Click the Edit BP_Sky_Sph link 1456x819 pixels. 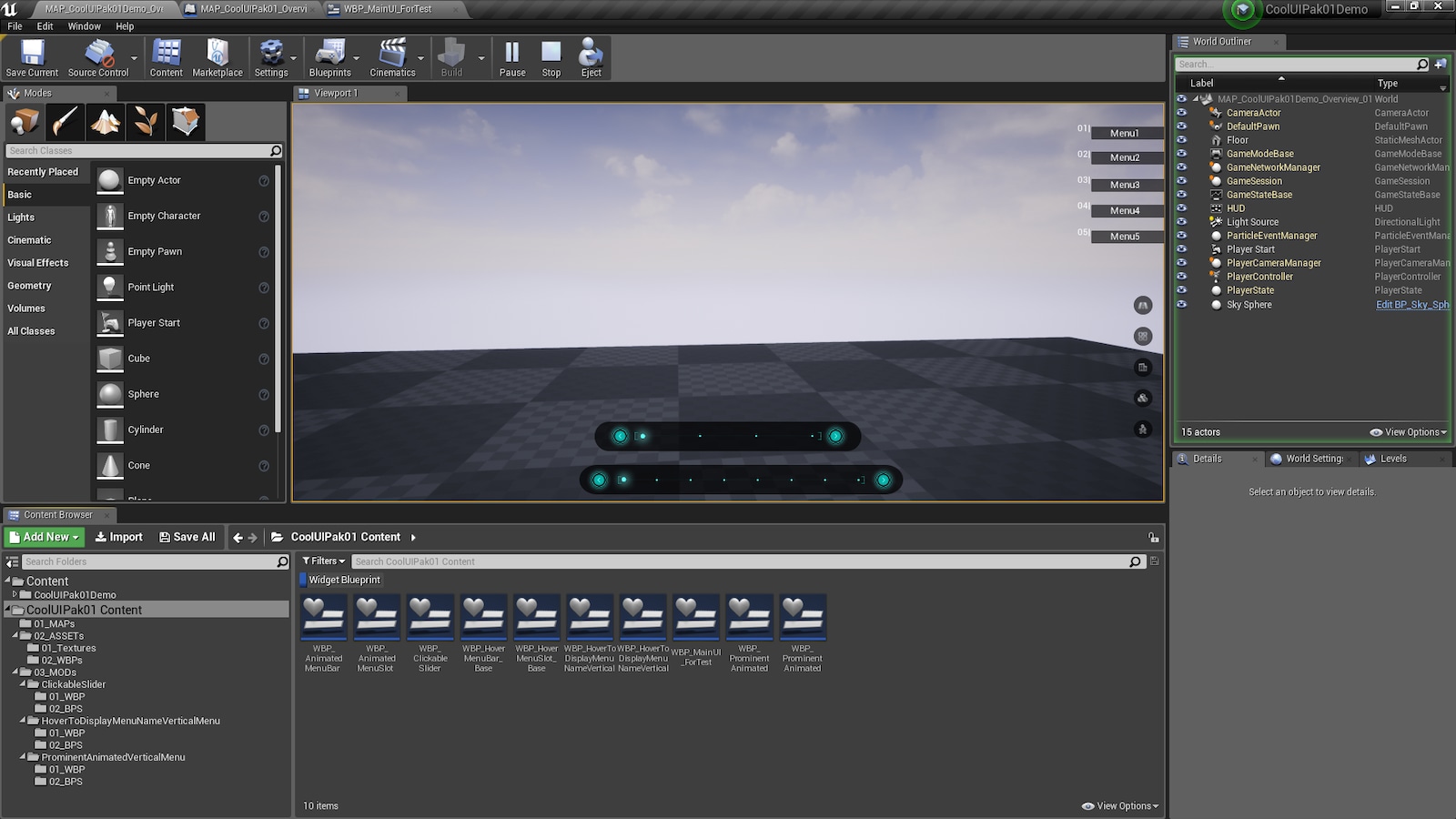[x=1410, y=305]
